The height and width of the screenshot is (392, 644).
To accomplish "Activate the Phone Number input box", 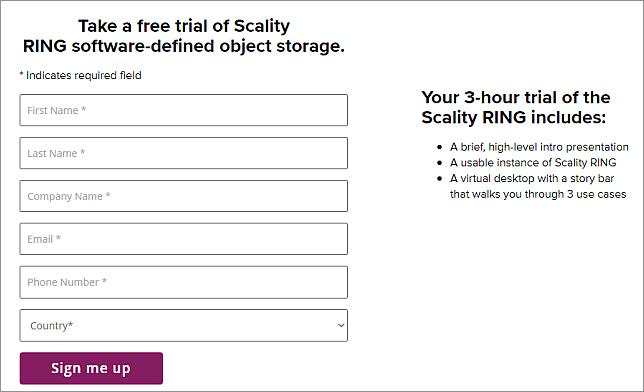I will pyautogui.click(x=184, y=282).
